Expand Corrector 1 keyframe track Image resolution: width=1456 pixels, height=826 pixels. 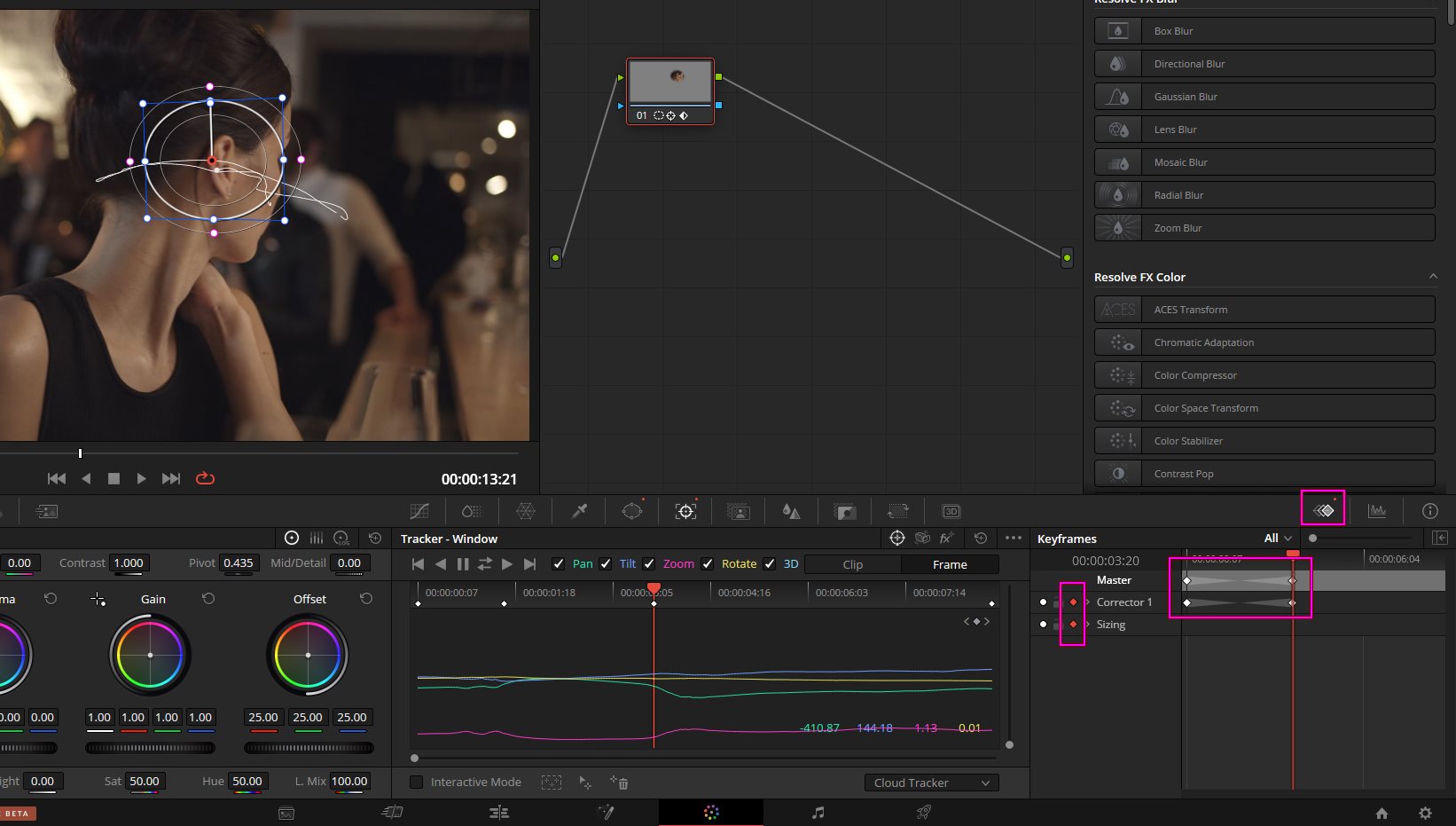tap(1088, 602)
